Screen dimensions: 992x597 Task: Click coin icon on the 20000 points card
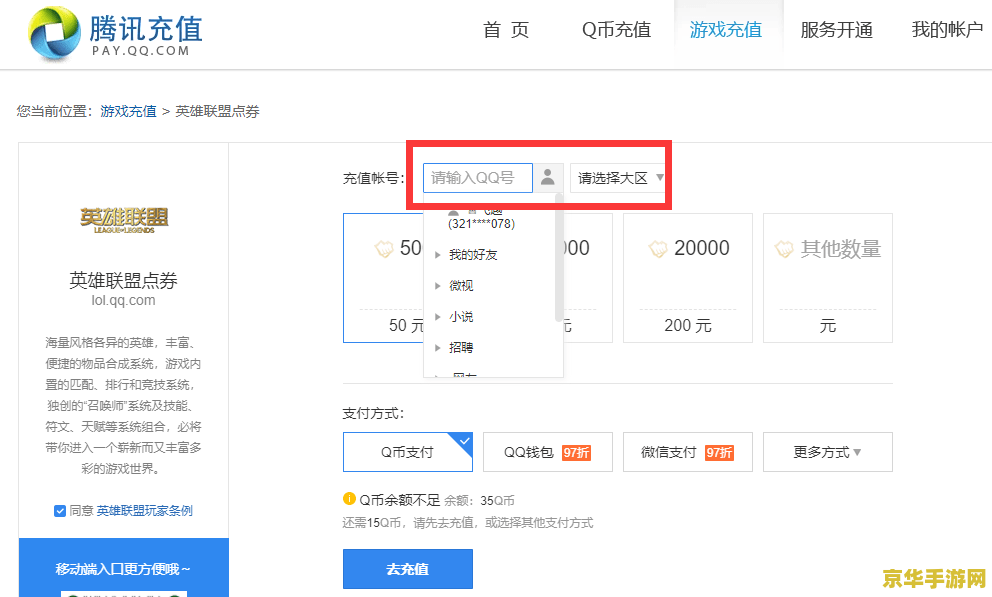[x=658, y=249]
